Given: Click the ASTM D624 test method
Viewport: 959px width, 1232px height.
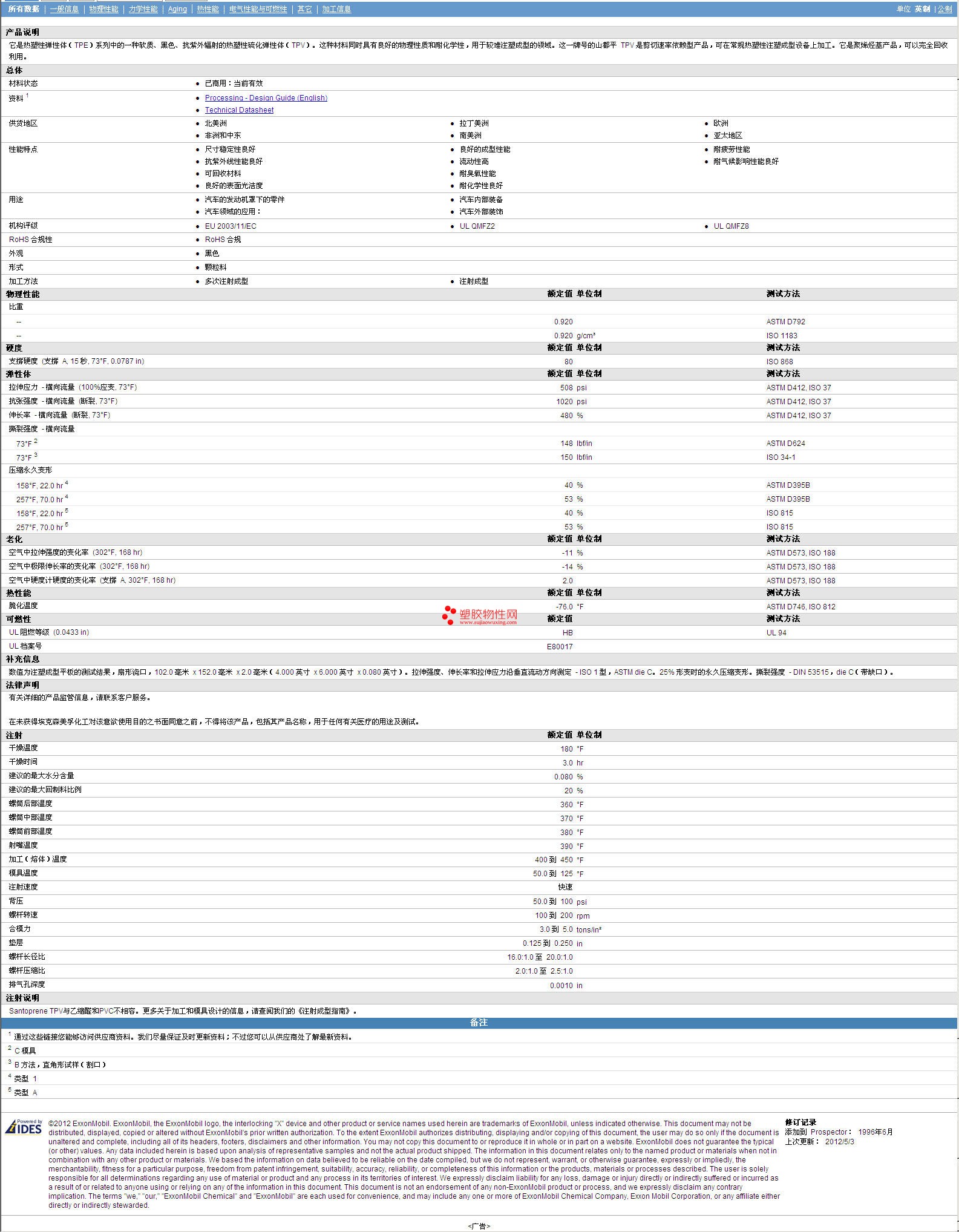Looking at the screenshot, I should click(785, 444).
